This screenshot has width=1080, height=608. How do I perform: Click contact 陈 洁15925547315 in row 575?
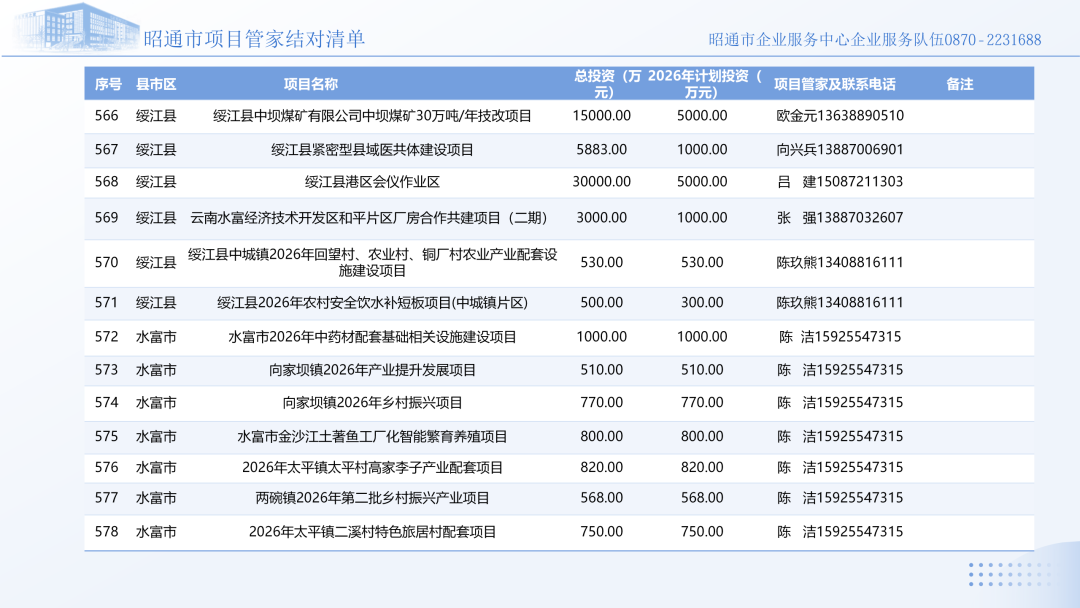(x=840, y=437)
